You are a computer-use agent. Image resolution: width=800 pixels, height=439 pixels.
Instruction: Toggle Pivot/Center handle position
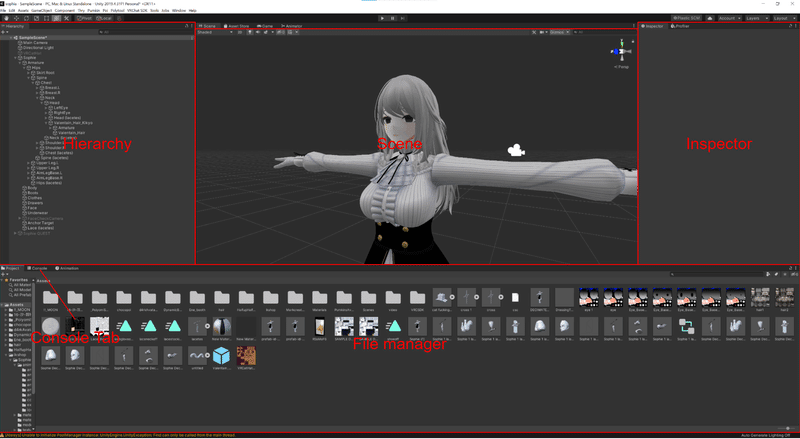click(85, 18)
